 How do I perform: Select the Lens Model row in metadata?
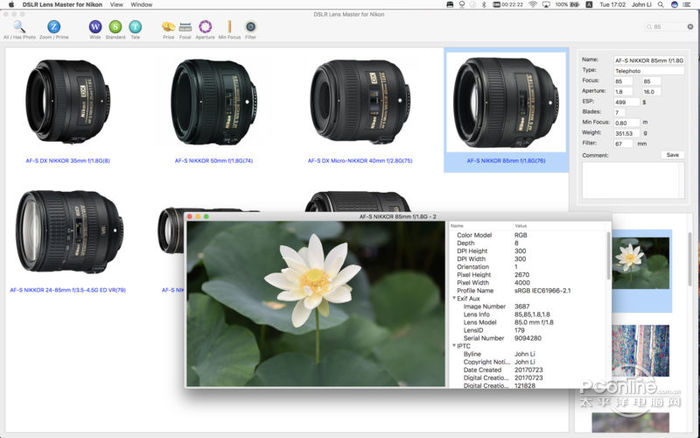pos(529,322)
